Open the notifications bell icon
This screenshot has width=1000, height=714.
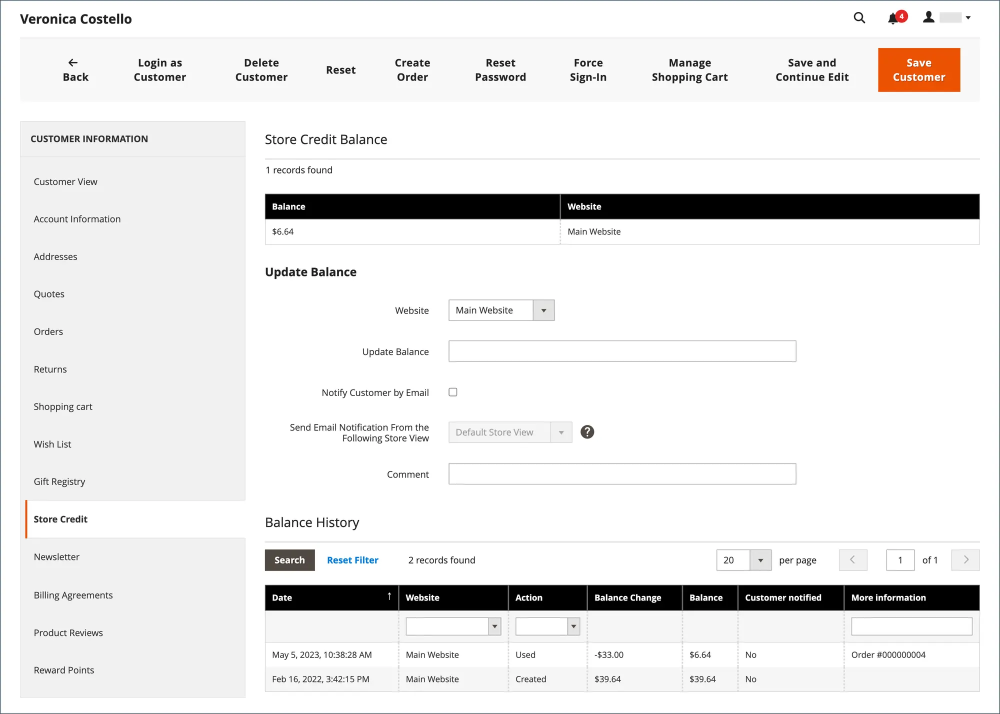click(x=894, y=18)
